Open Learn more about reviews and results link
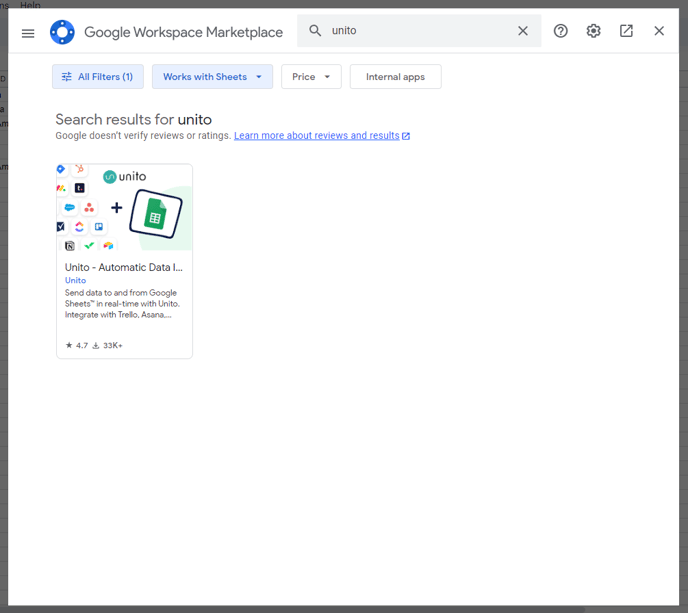Image resolution: width=688 pixels, height=613 pixels. click(x=322, y=136)
